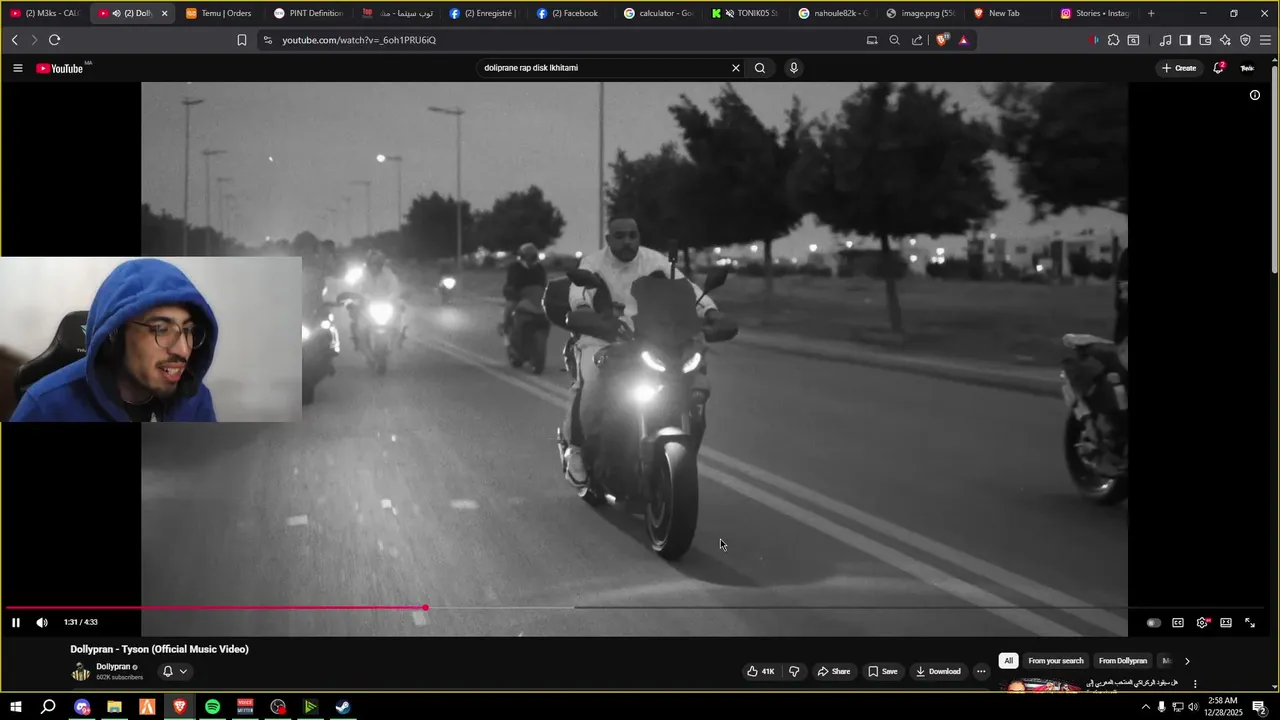Go to YouTube home via logo
Viewport: 1280px width, 720px height.
click(x=61, y=68)
